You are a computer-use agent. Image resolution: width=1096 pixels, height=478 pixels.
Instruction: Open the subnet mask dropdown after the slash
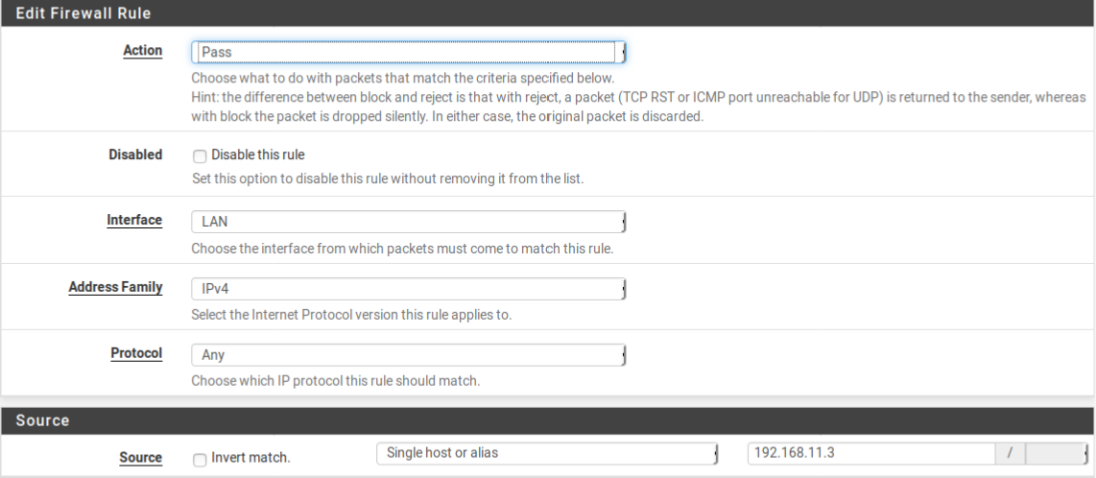(x=1056, y=453)
